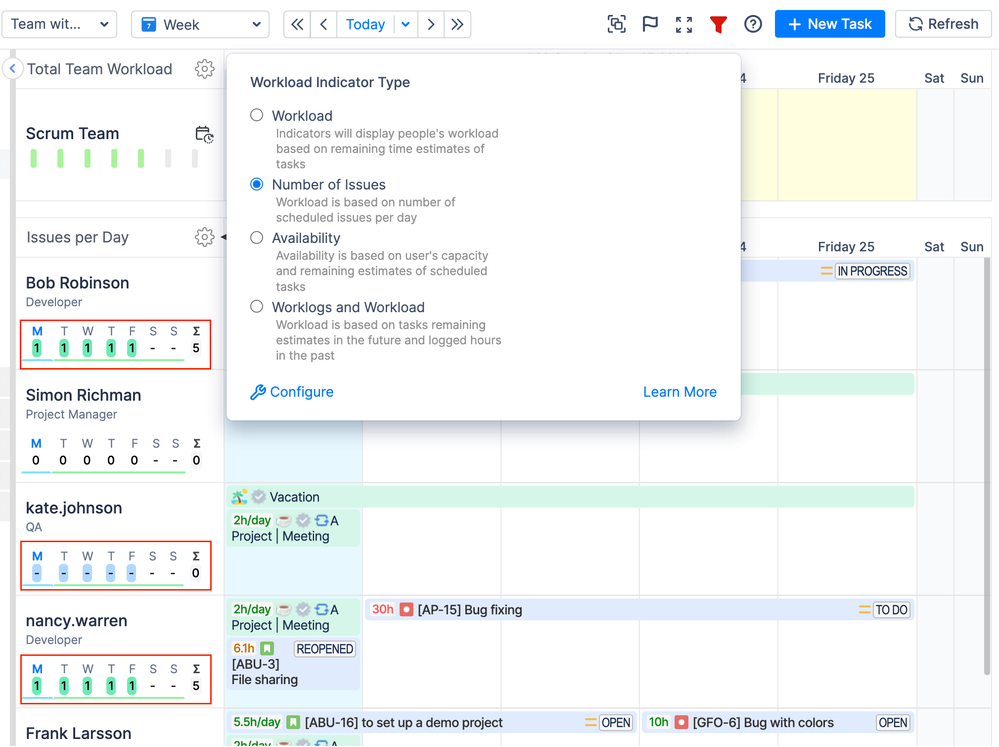Click the REOPENED status badge
The width and height of the screenshot is (999, 747).
(x=325, y=648)
